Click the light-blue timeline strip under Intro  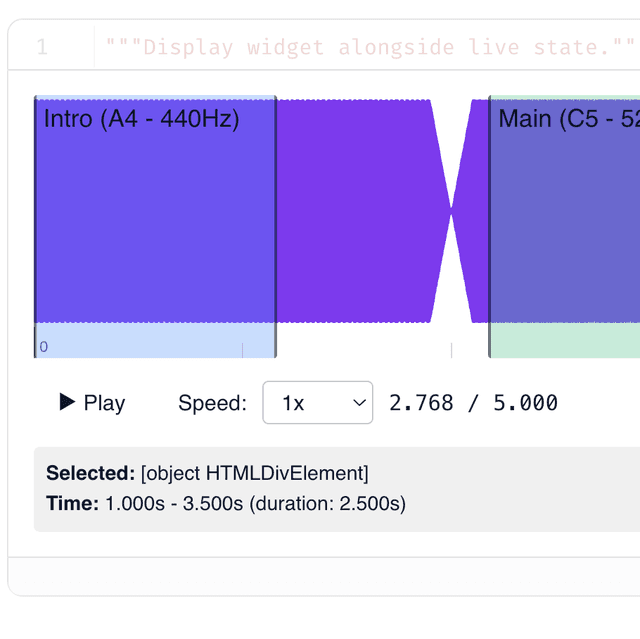coord(155,340)
